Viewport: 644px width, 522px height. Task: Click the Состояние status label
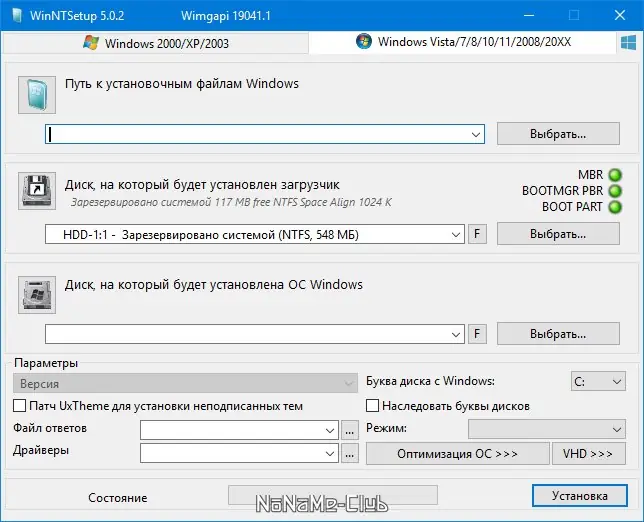point(118,498)
